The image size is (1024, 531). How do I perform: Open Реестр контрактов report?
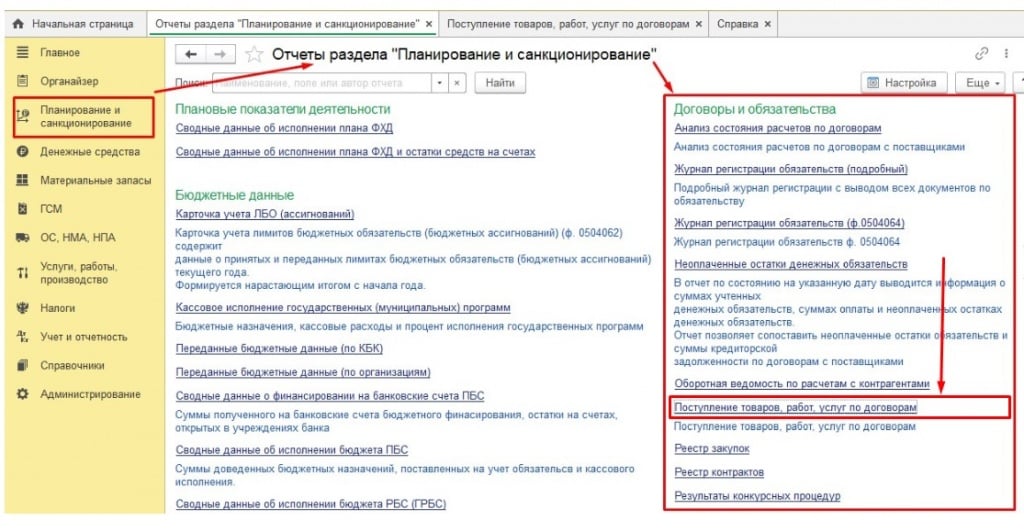pyautogui.click(x=719, y=472)
